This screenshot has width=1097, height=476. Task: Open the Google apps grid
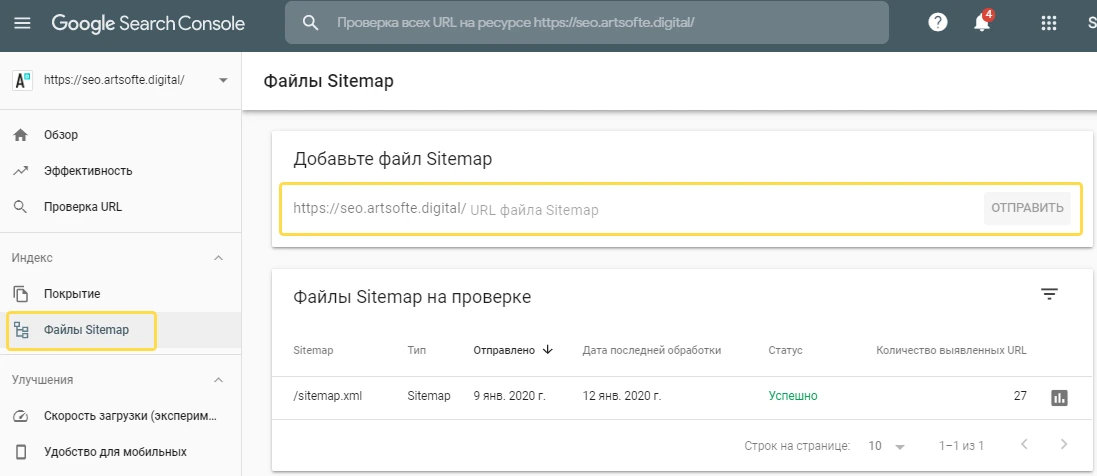[1048, 23]
